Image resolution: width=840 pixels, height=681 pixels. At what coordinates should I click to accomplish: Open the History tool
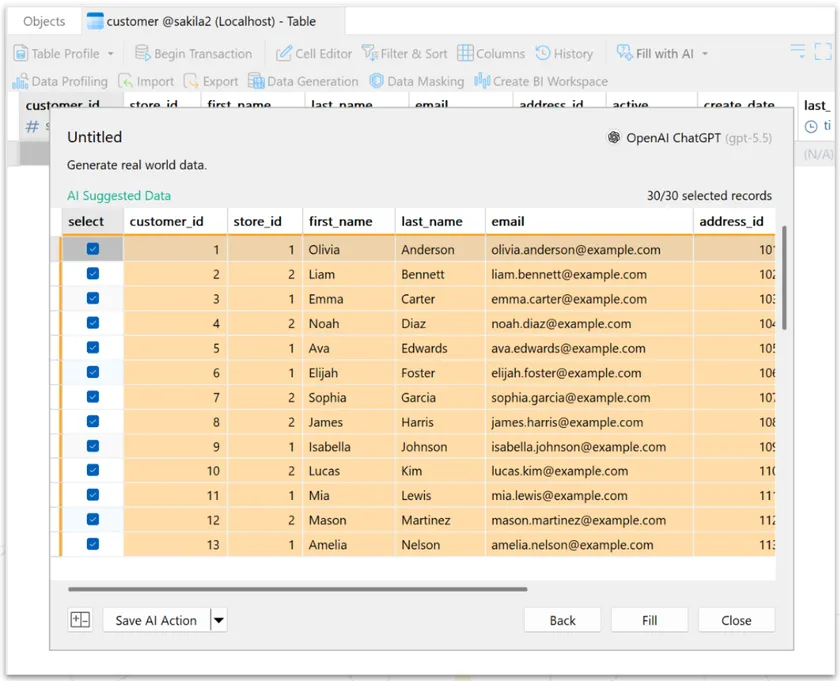(x=564, y=54)
